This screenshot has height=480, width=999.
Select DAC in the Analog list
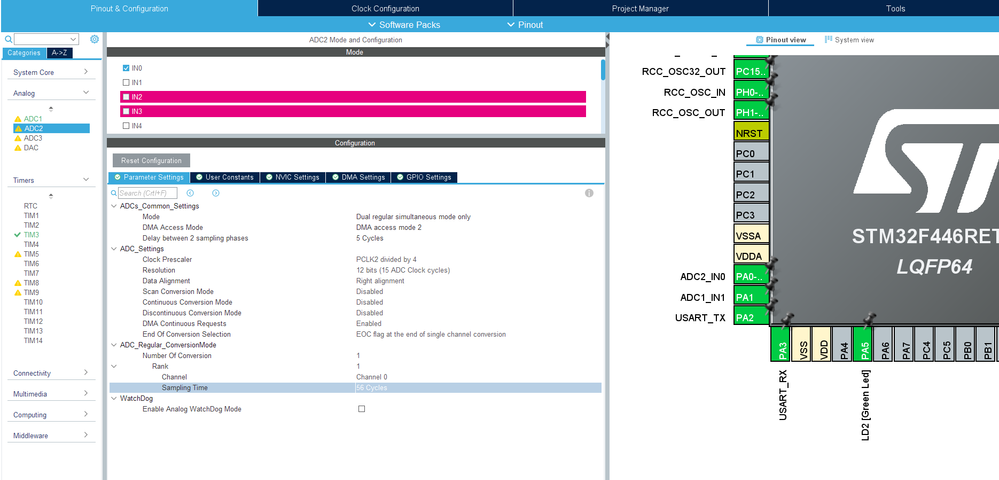(31, 147)
